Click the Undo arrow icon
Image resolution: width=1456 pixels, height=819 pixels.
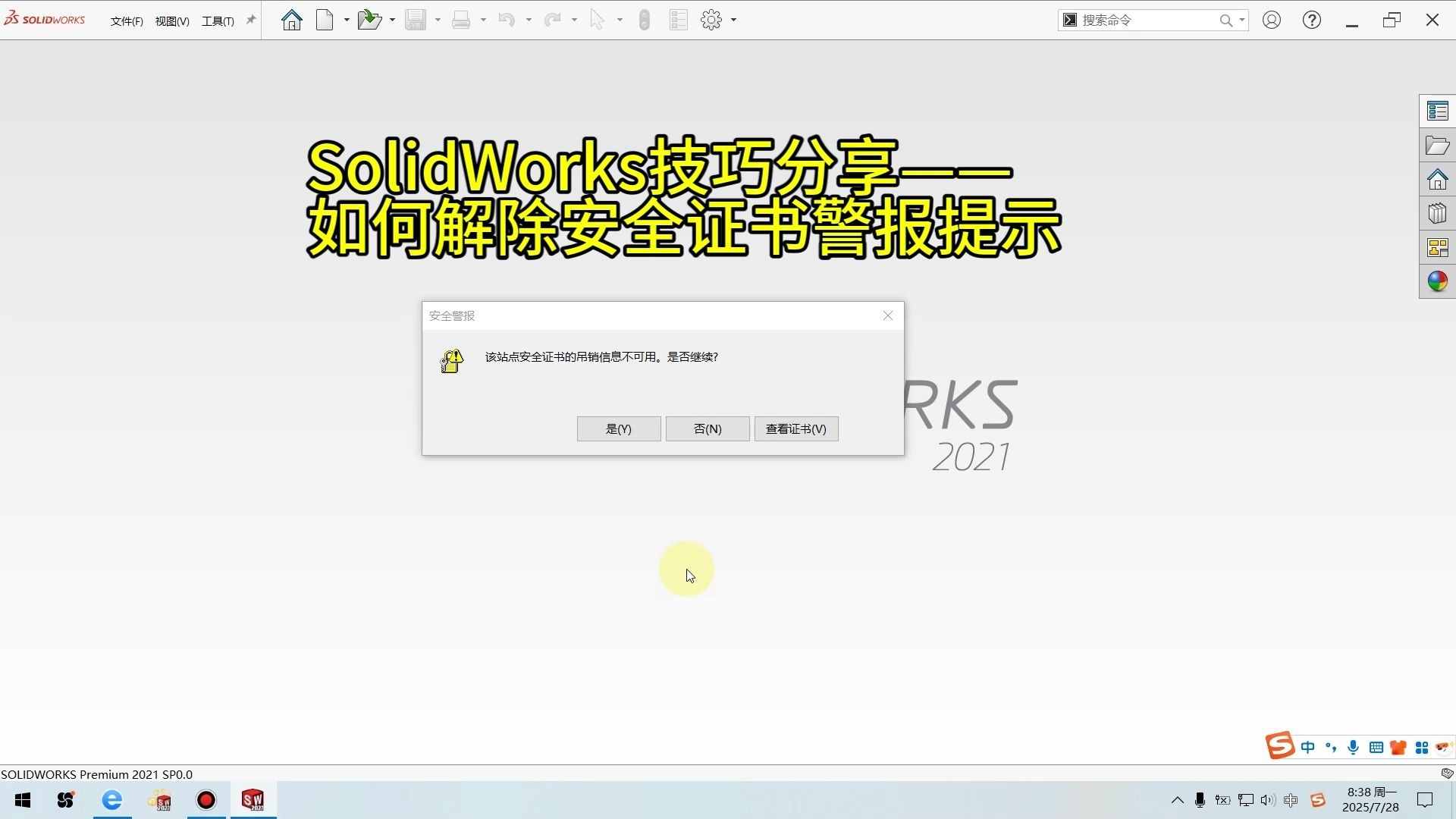pyautogui.click(x=507, y=20)
